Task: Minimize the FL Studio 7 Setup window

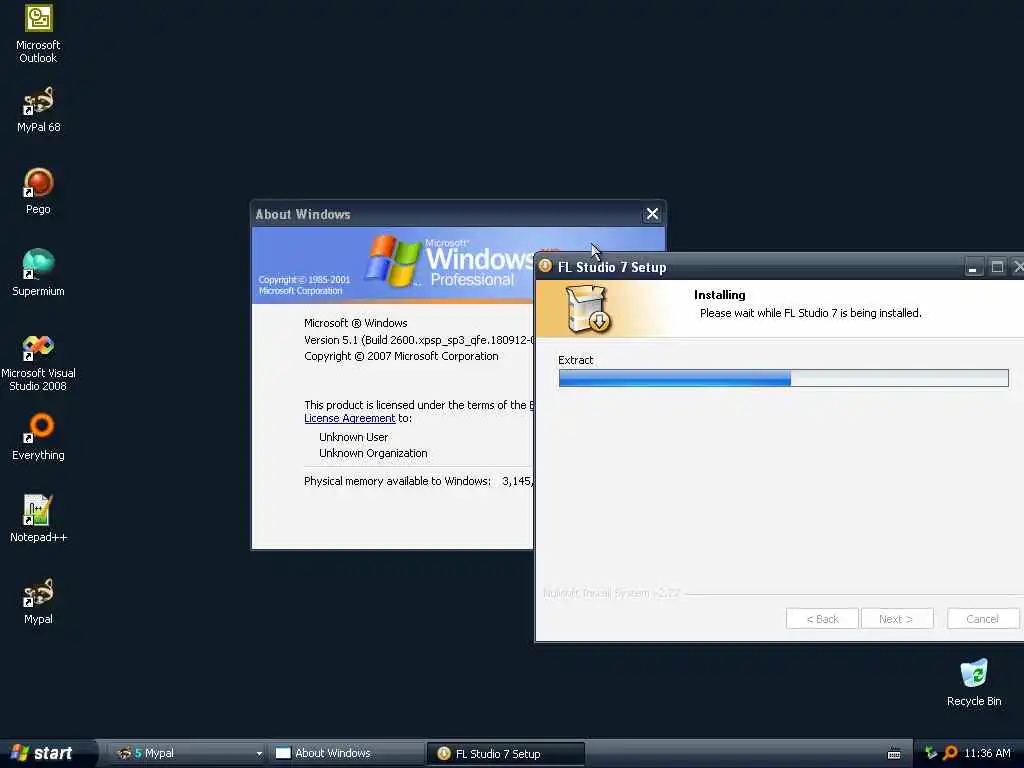Action: click(973, 267)
